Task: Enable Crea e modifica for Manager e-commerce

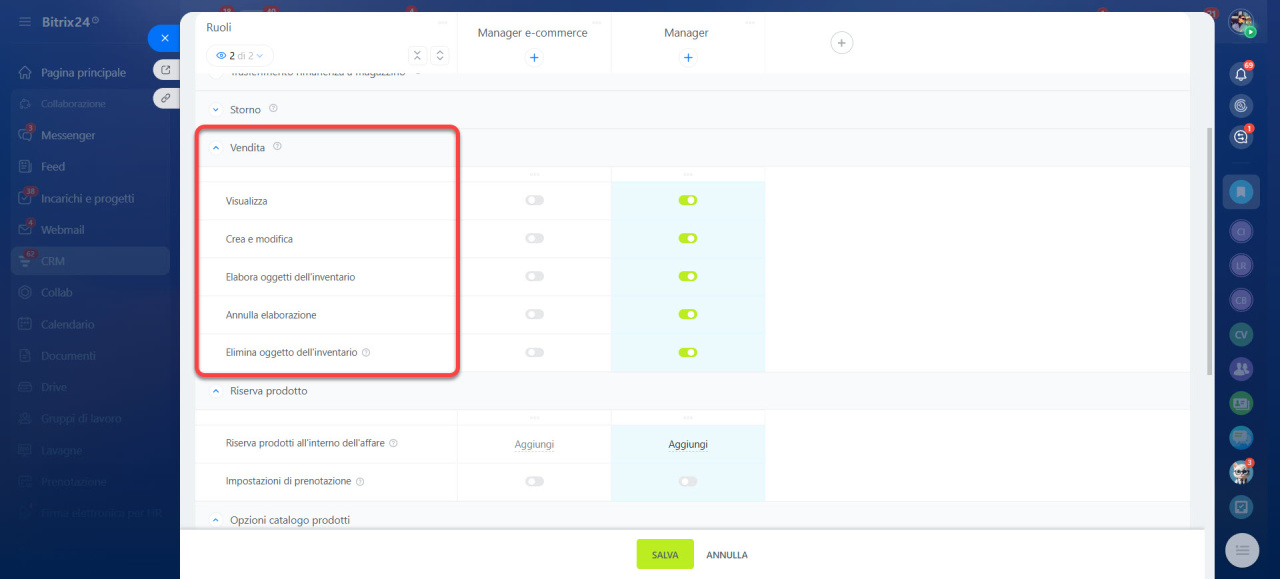Action: pos(534,238)
